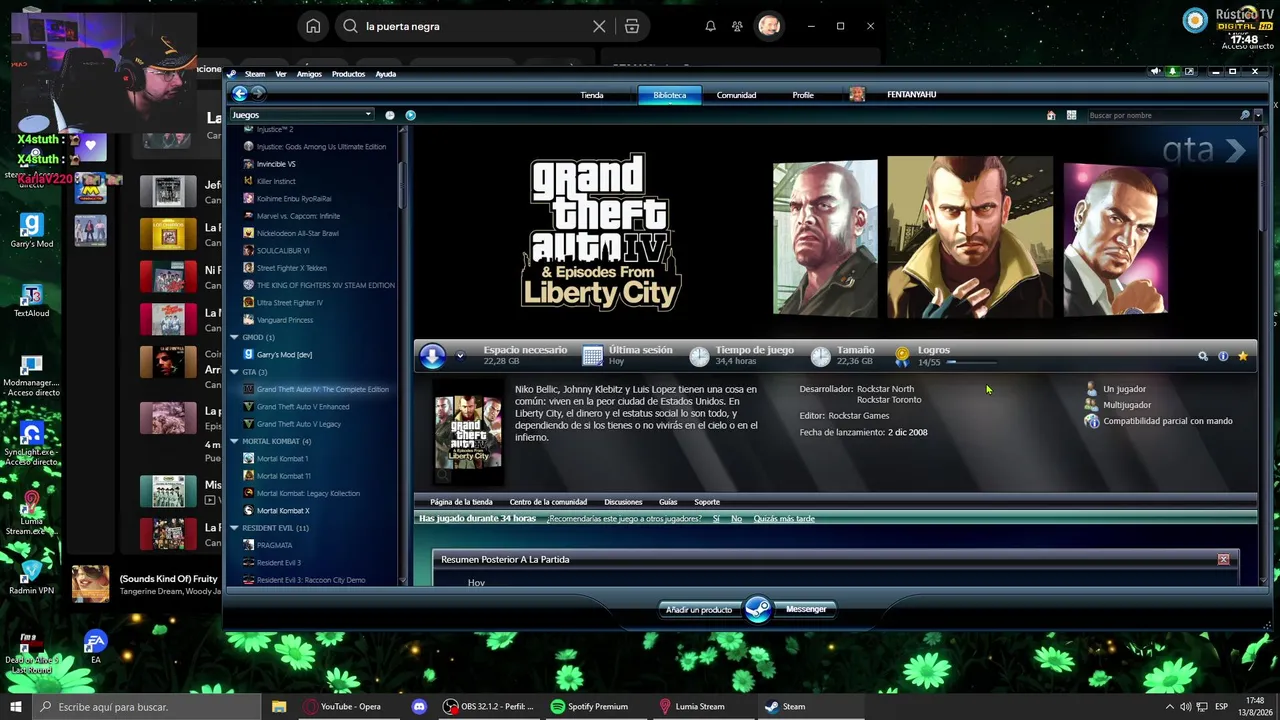Image resolution: width=1280 pixels, height=720 pixels.
Task: Add GTA IV to favorites with the star
Action: 1243,356
